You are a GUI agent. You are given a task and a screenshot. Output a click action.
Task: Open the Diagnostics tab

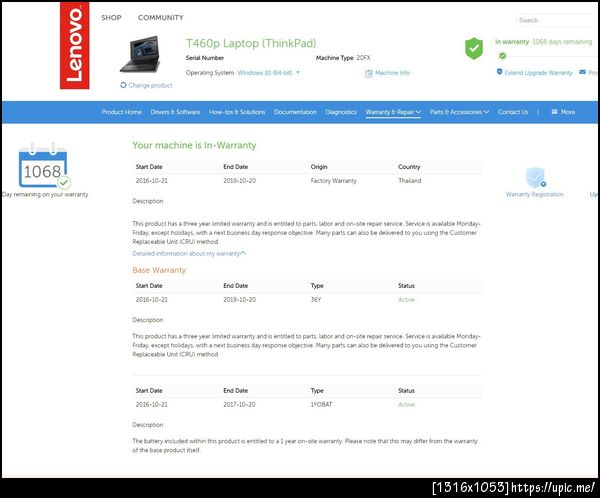pyautogui.click(x=341, y=112)
